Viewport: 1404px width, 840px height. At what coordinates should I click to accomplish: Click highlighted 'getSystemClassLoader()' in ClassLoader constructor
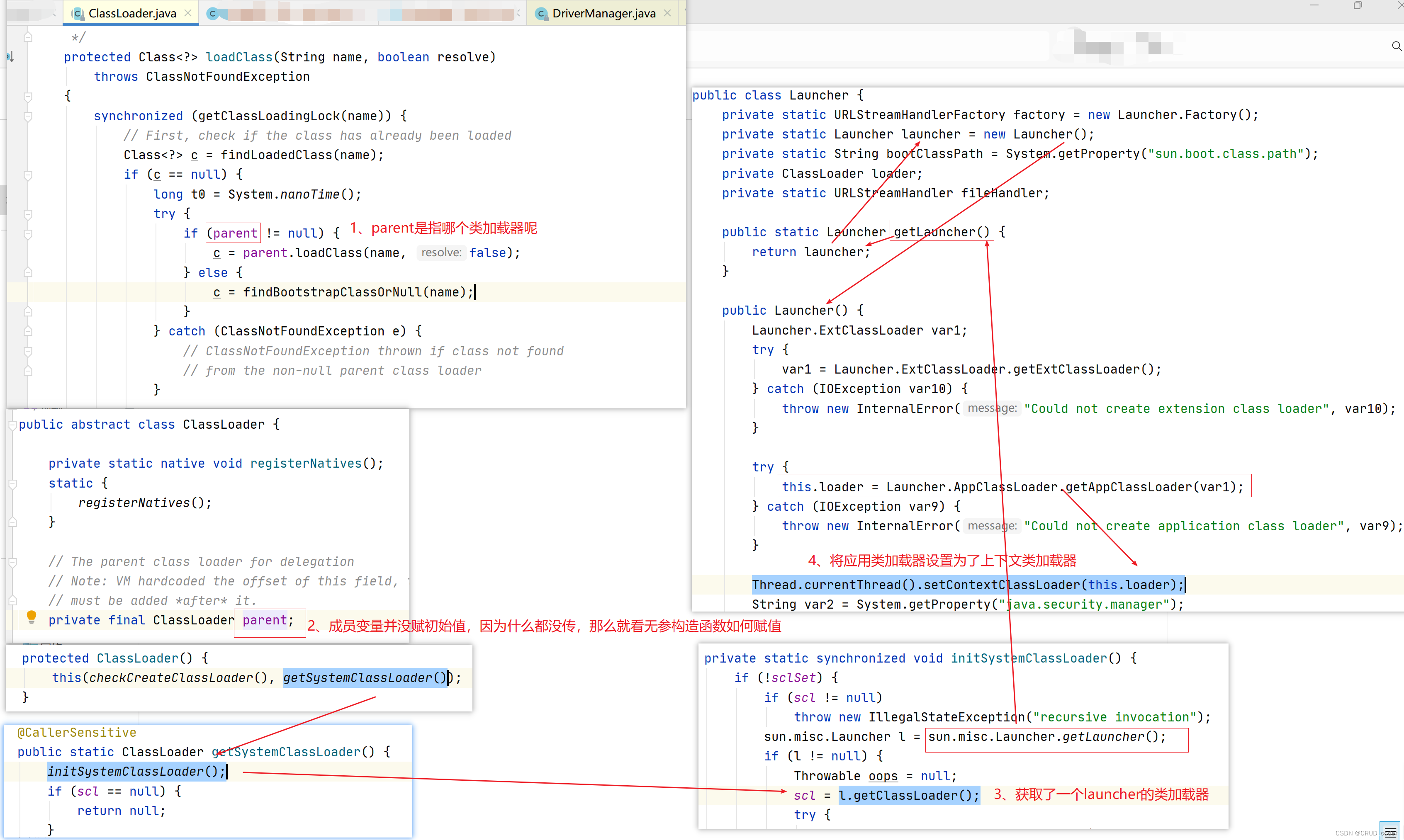[x=365, y=677]
